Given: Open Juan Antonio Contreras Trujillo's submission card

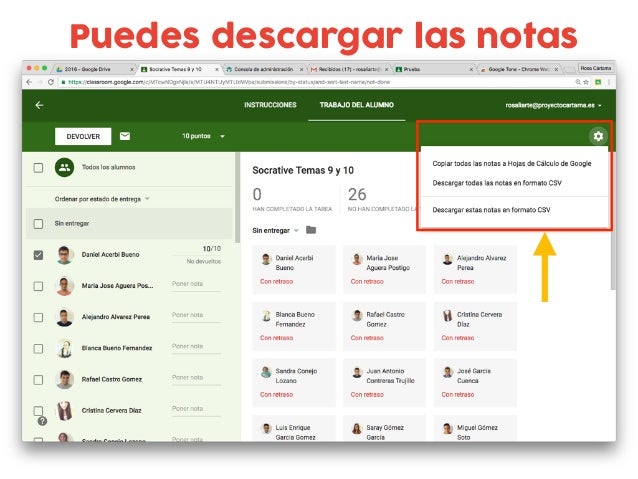Looking at the screenshot, I should click(385, 383).
